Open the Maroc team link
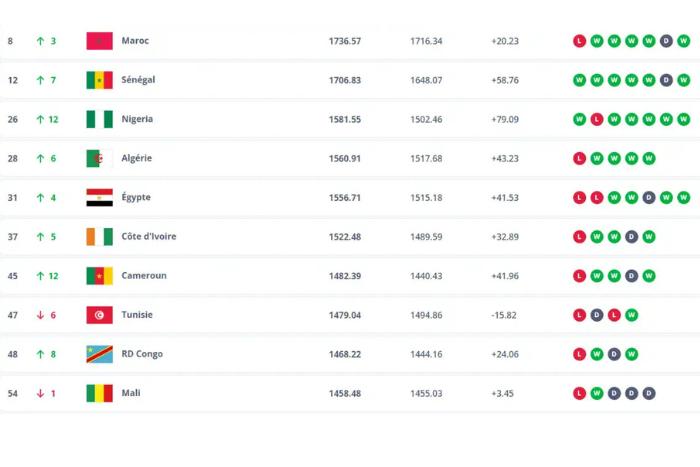This screenshot has height=467, width=700. click(x=135, y=41)
